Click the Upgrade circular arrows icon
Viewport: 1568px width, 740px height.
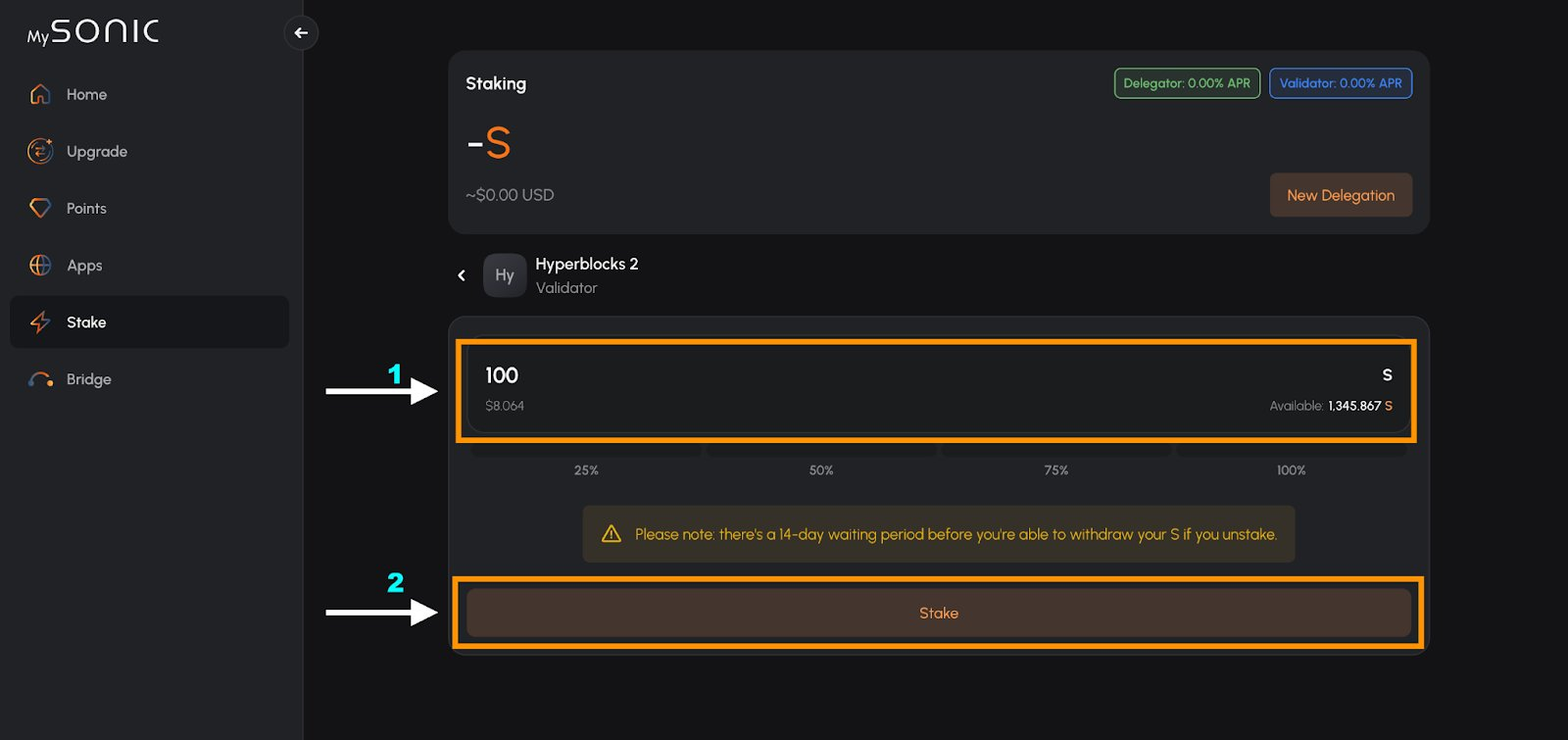pyautogui.click(x=40, y=151)
